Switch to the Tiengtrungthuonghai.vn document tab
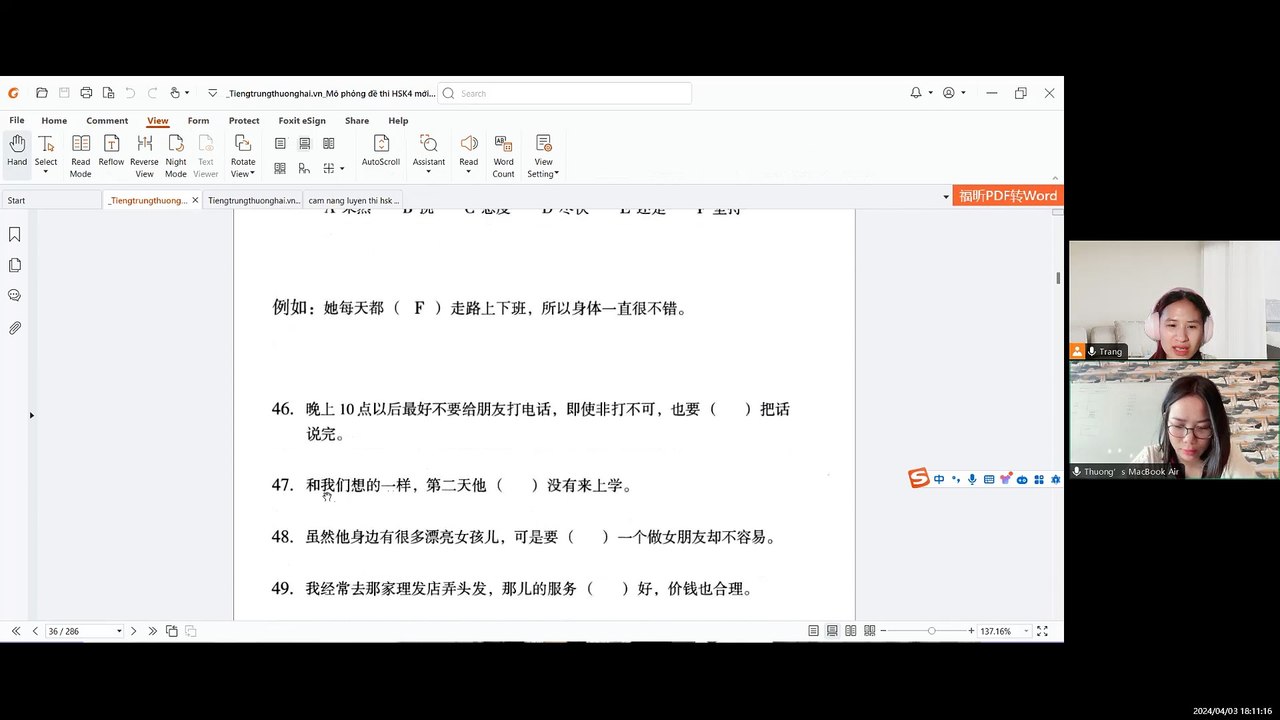Viewport: 1280px width, 720px height. [x=253, y=200]
